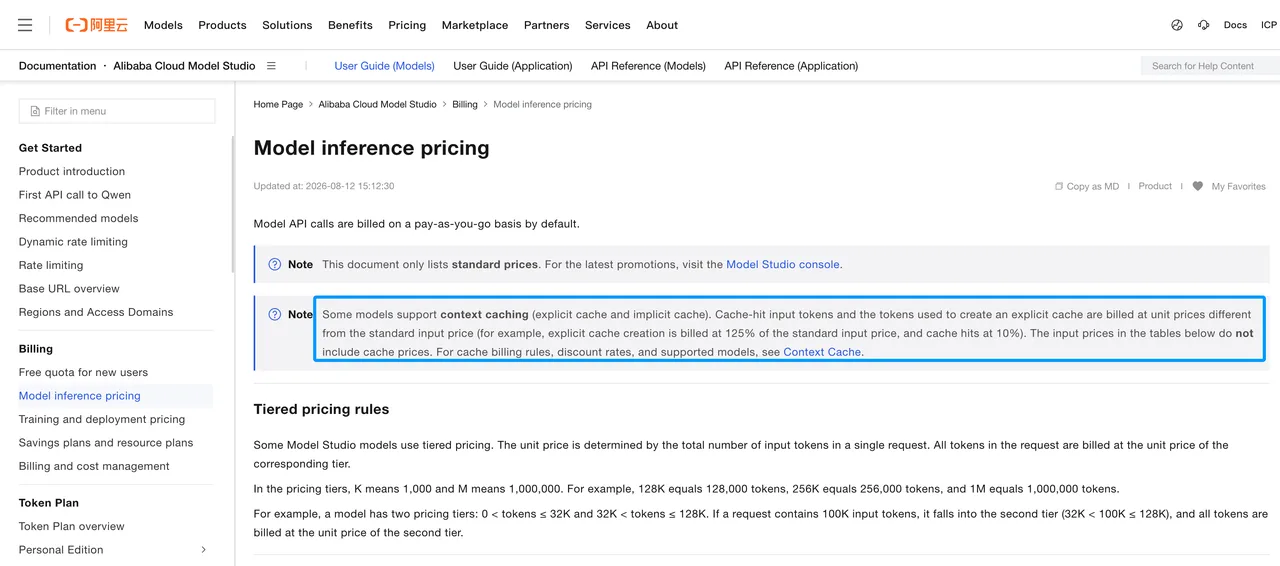Switch to API Reference (Models) tab
Screen dimensions: 1280x566
click(x=648, y=66)
